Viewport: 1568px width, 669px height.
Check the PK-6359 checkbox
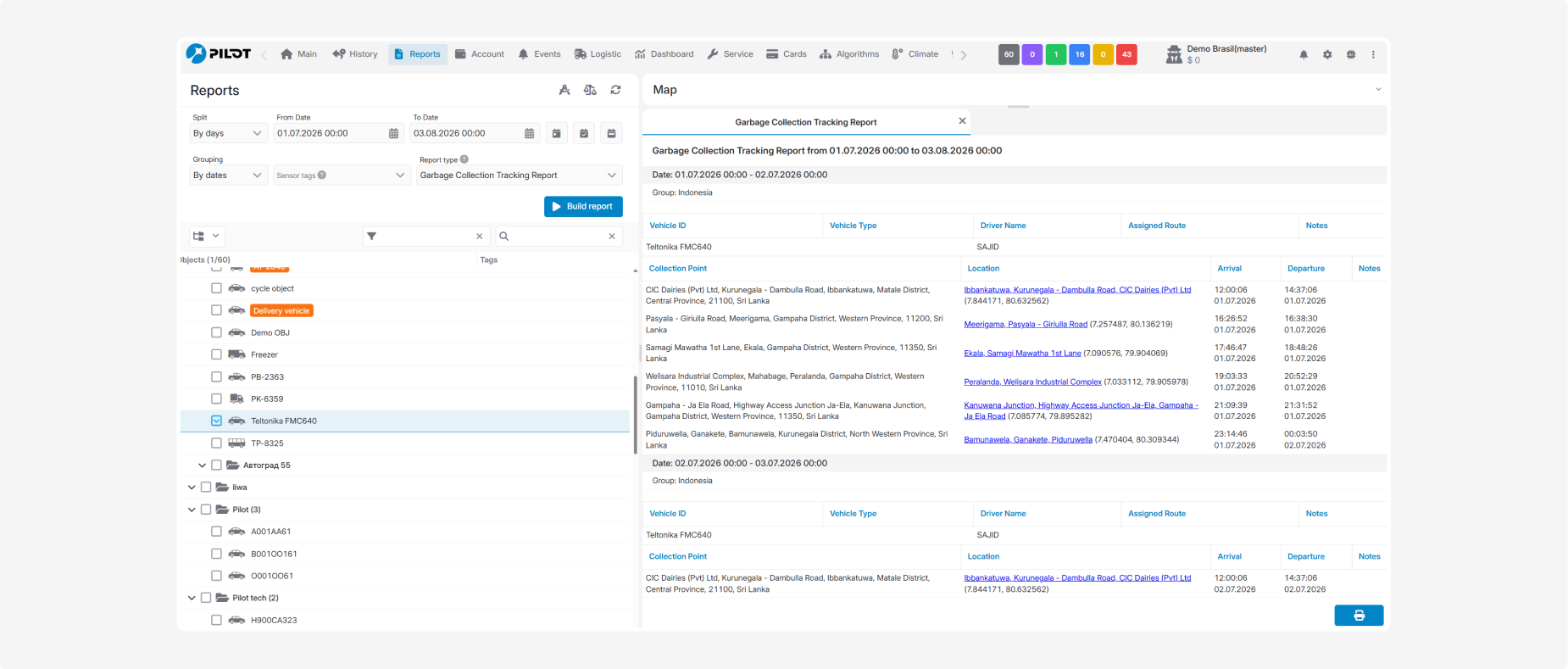click(x=216, y=399)
